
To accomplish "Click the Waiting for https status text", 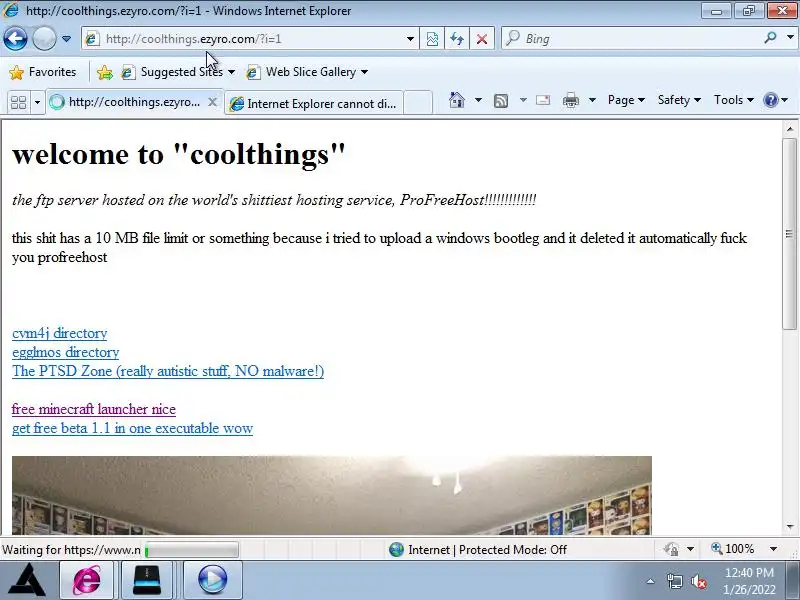I will [71, 550].
